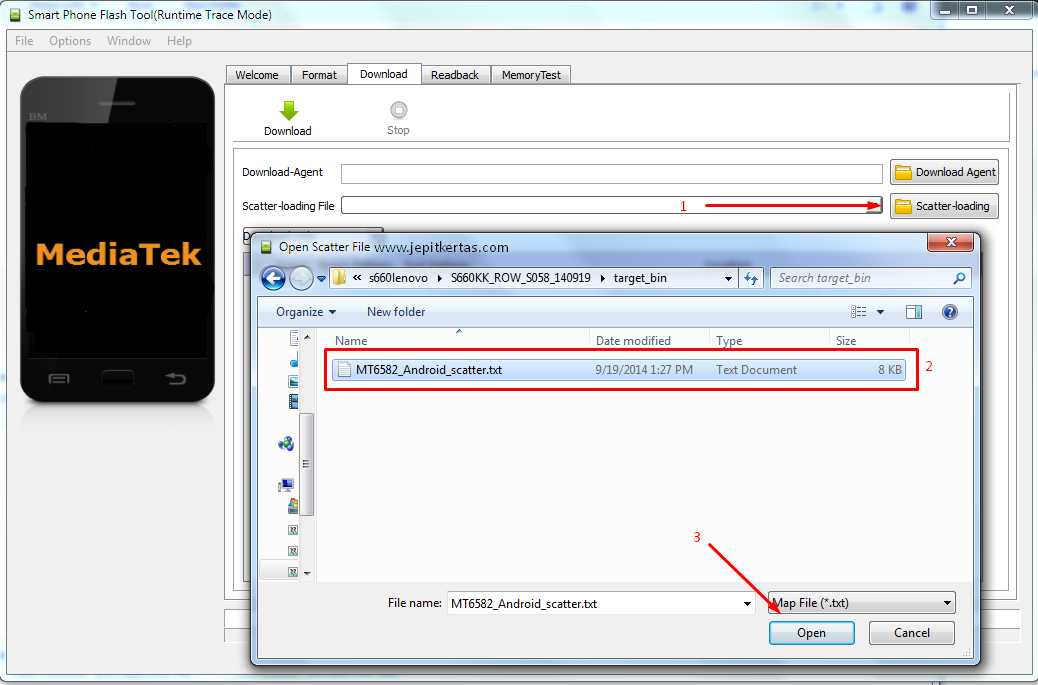This screenshot has width=1038, height=685.
Task: Click the Cancel button
Action: click(912, 633)
